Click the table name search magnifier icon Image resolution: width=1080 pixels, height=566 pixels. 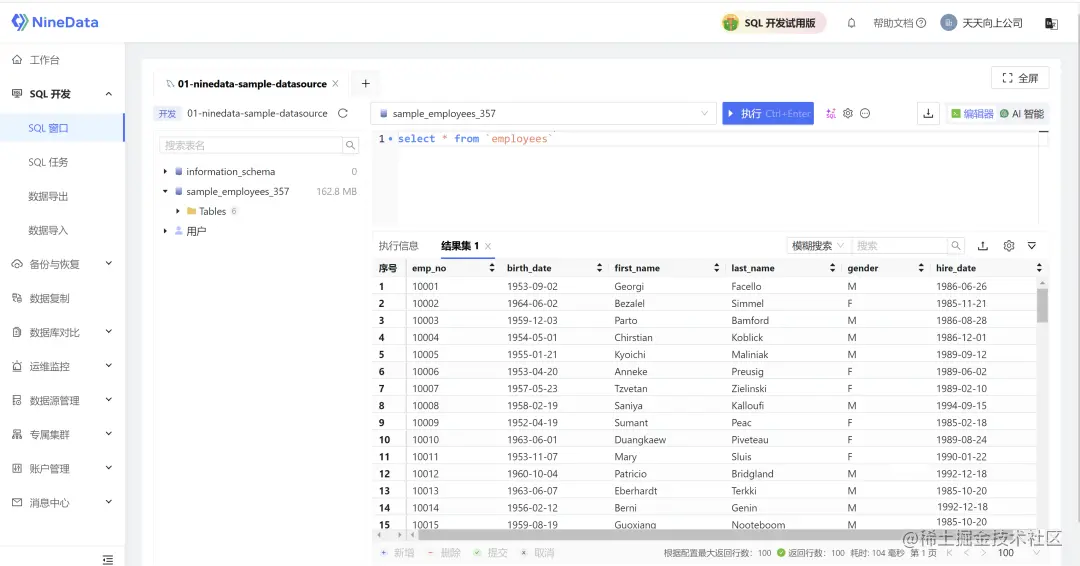pos(351,145)
